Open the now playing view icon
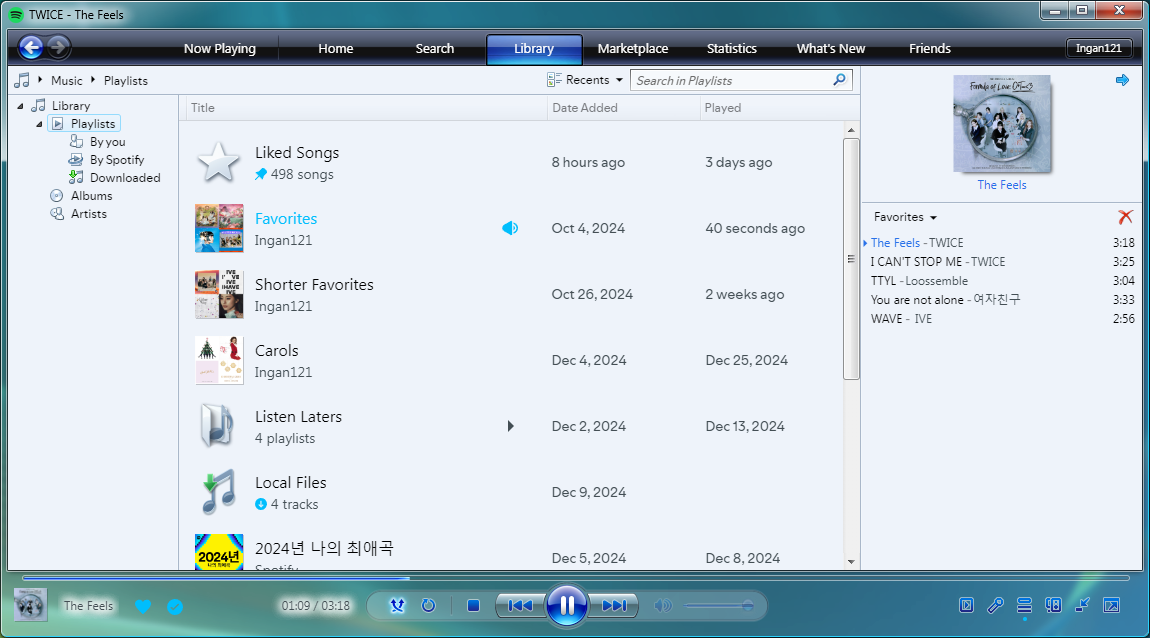 point(967,605)
